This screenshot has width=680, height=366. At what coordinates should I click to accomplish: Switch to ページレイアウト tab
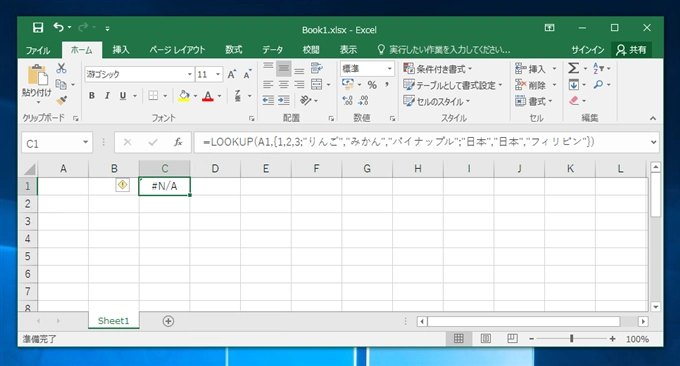tap(177, 50)
